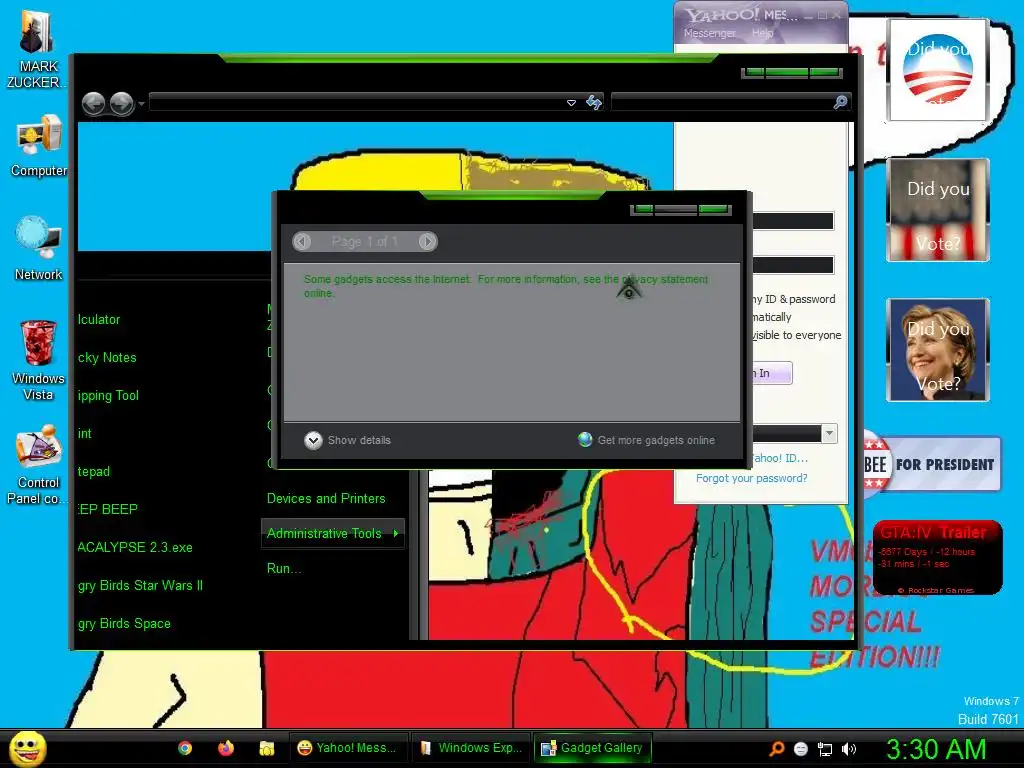1024x768 pixels.
Task: Select the 'cky Notes' program entry
Action: click(x=107, y=357)
